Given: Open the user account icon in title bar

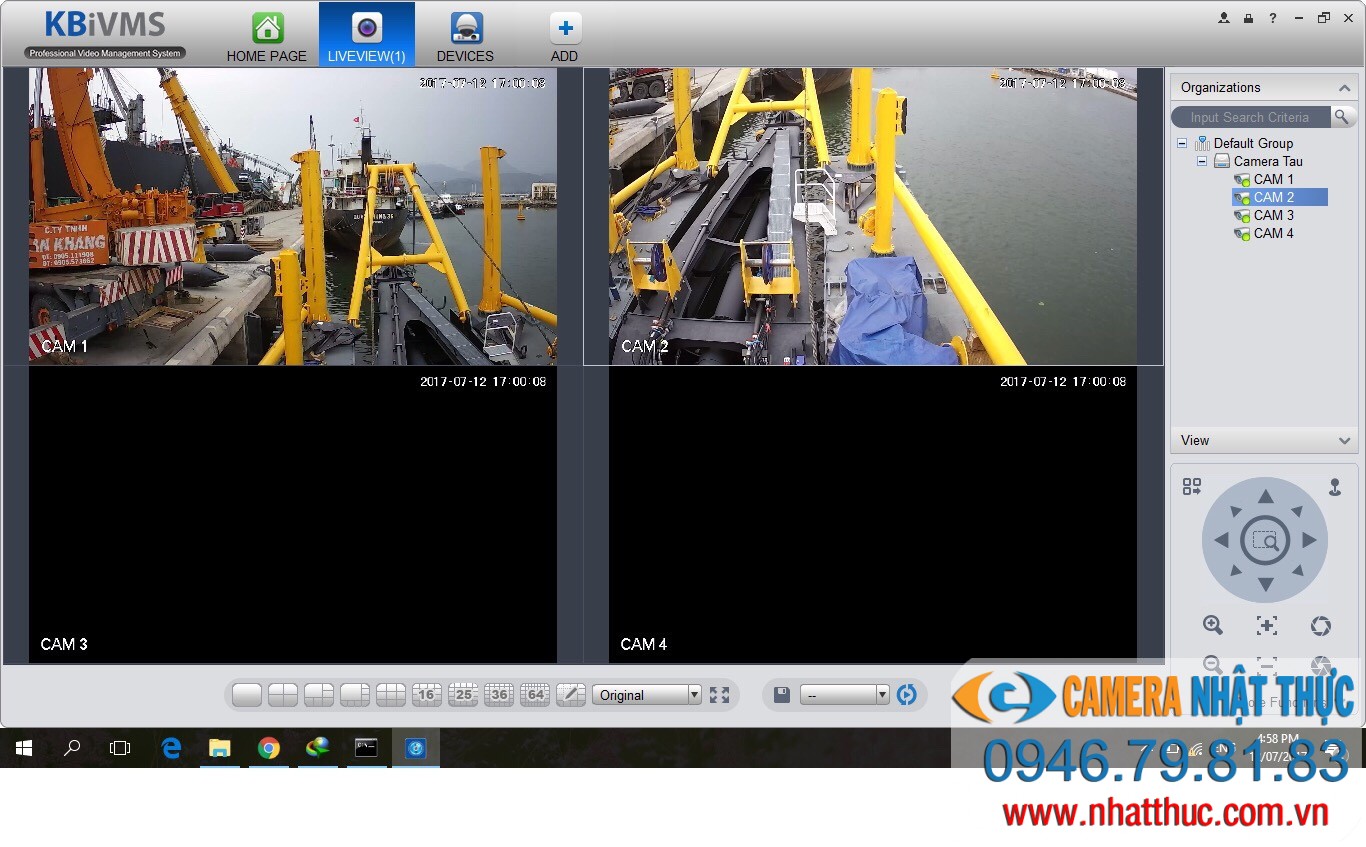Looking at the screenshot, I should point(1224,18).
